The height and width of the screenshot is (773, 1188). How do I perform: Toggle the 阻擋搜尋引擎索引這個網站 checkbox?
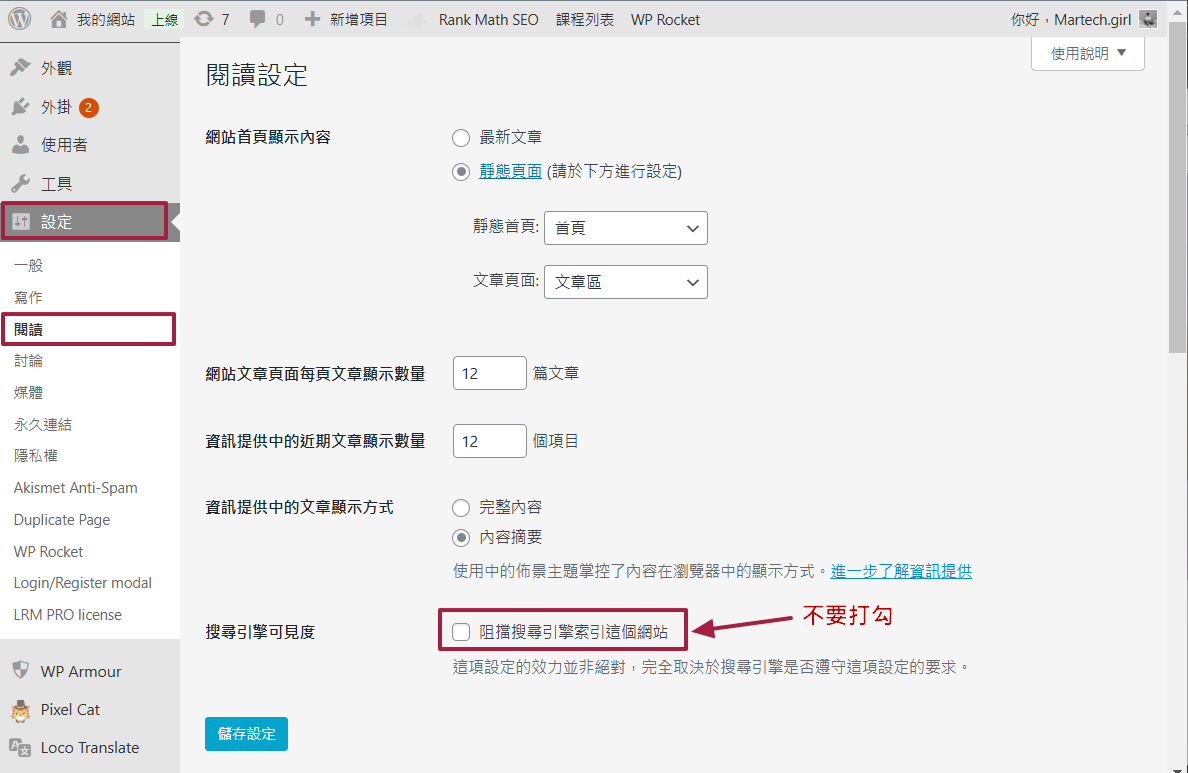pos(461,631)
